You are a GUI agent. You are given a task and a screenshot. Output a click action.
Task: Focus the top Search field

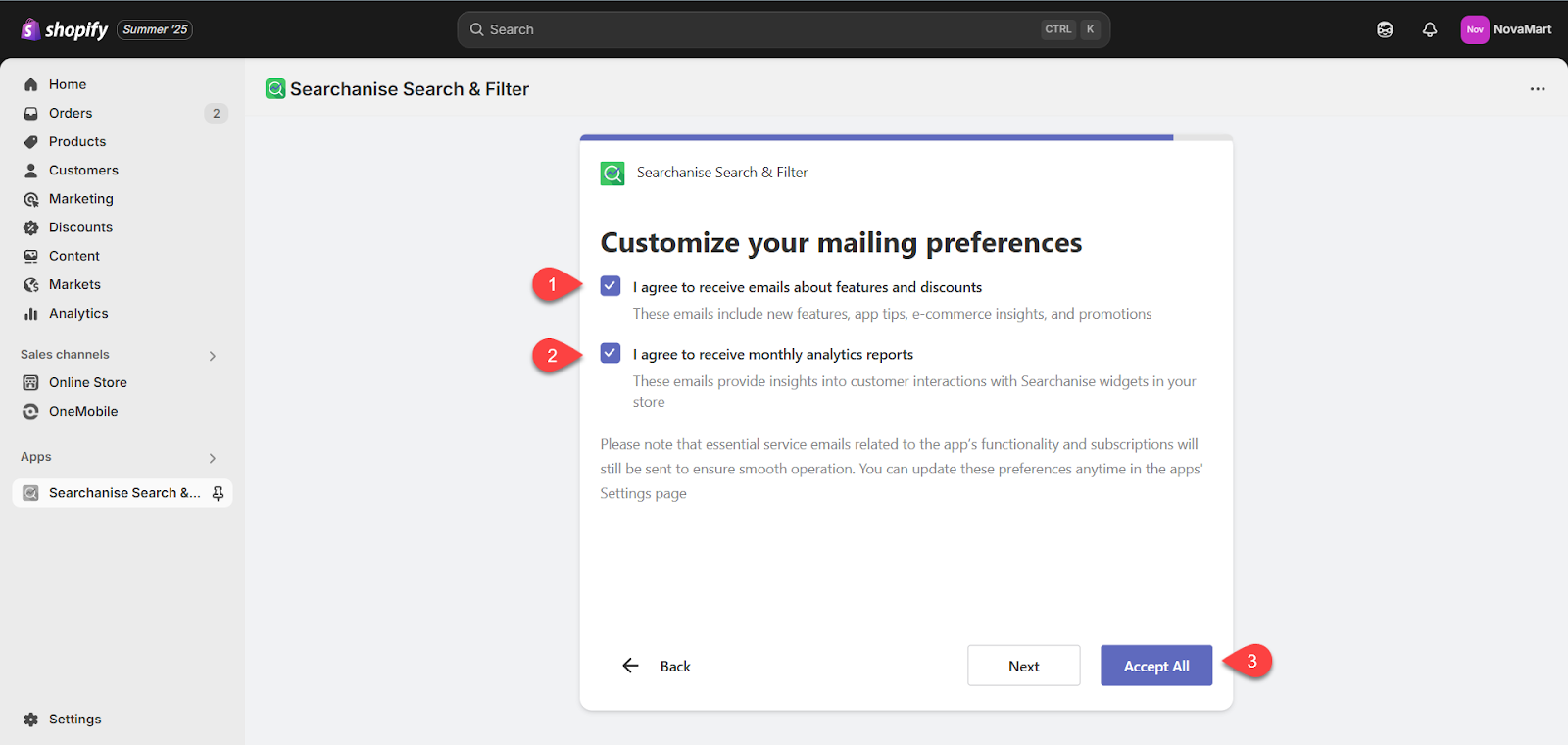(783, 29)
